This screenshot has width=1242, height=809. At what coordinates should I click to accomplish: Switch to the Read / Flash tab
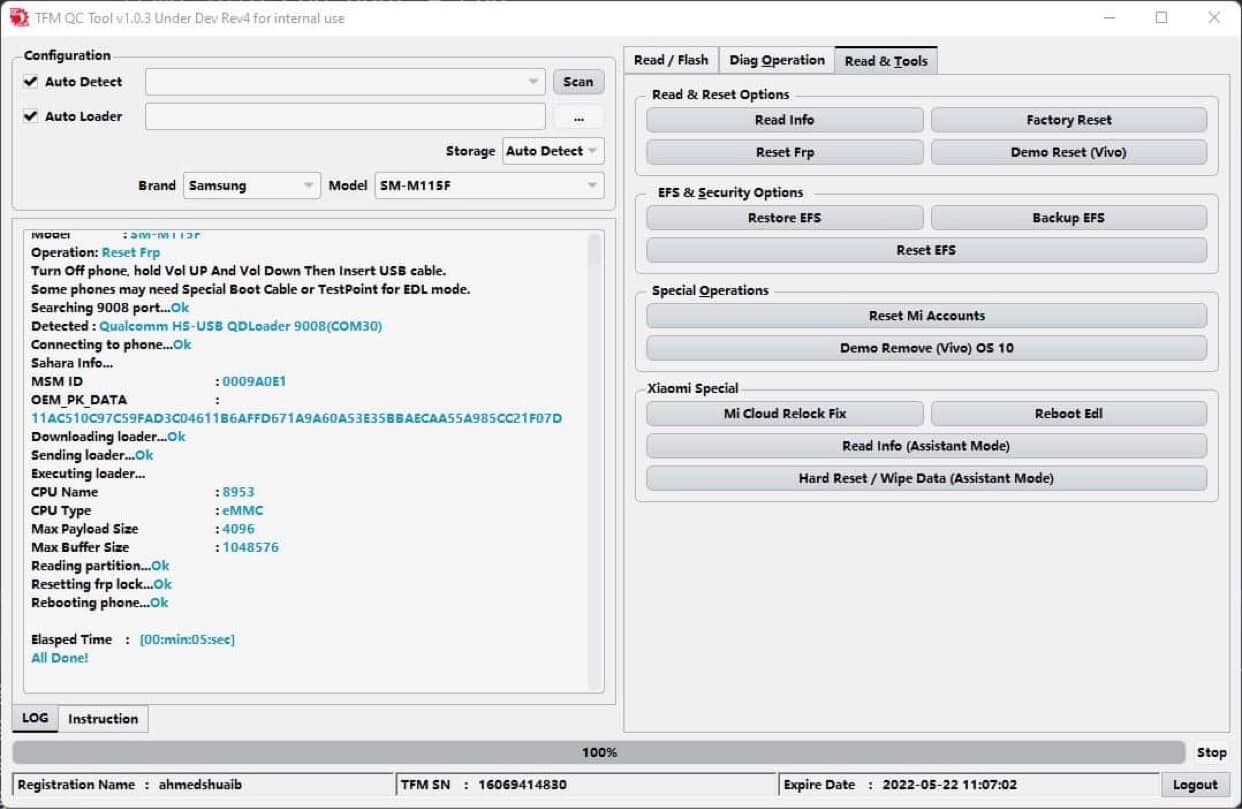point(671,60)
